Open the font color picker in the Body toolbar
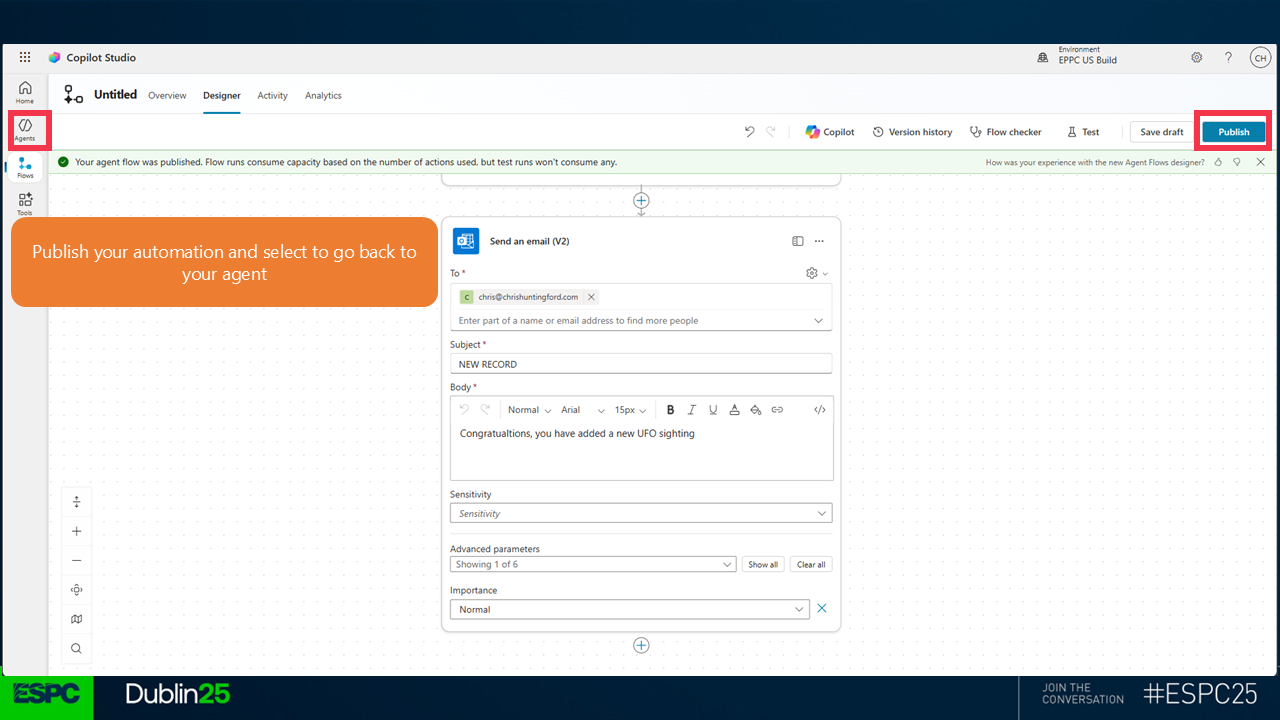The width and height of the screenshot is (1280, 720). (734, 410)
